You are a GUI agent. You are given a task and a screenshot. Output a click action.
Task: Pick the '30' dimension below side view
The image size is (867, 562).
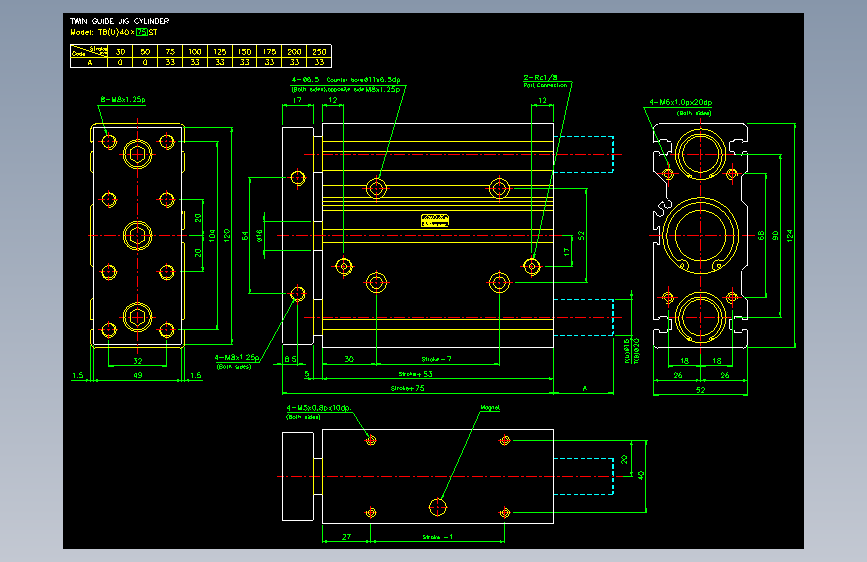(349, 359)
